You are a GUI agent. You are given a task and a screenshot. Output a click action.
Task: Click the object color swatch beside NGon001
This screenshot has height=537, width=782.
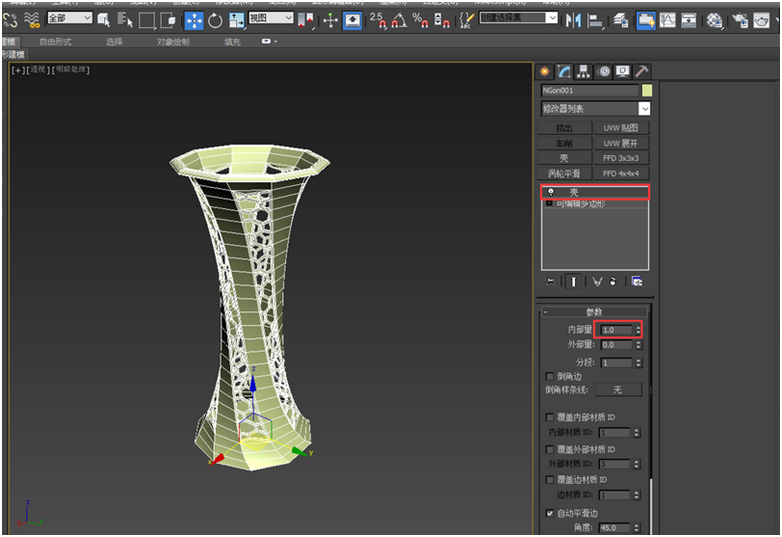(x=647, y=90)
